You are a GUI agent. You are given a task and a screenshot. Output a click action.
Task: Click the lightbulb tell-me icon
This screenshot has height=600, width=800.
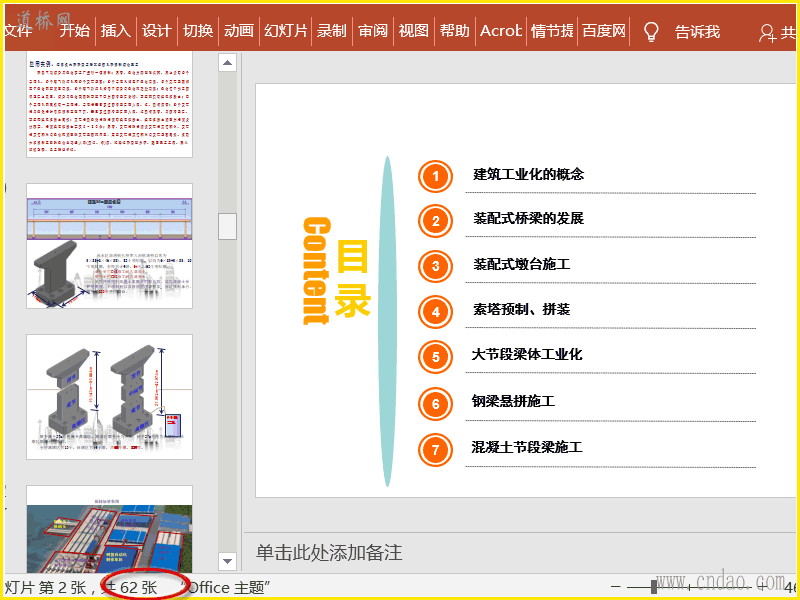(651, 32)
